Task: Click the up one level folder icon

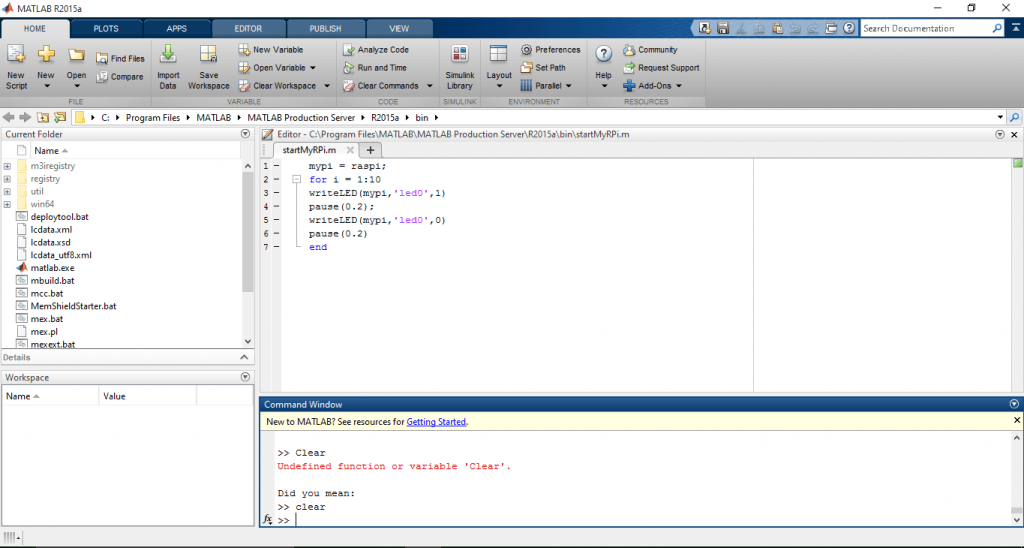Action: [x=43, y=118]
